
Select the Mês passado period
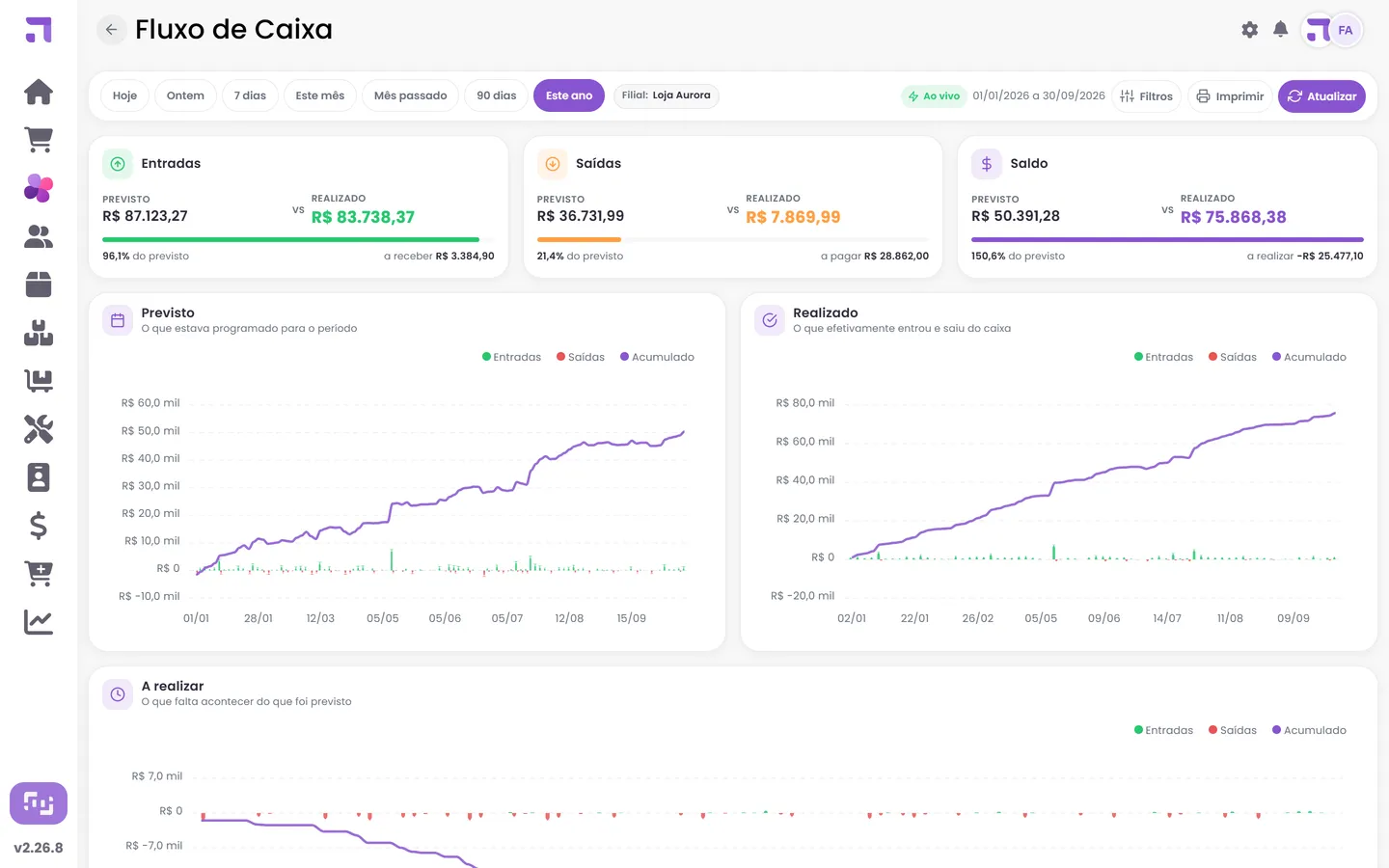[x=410, y=95]
